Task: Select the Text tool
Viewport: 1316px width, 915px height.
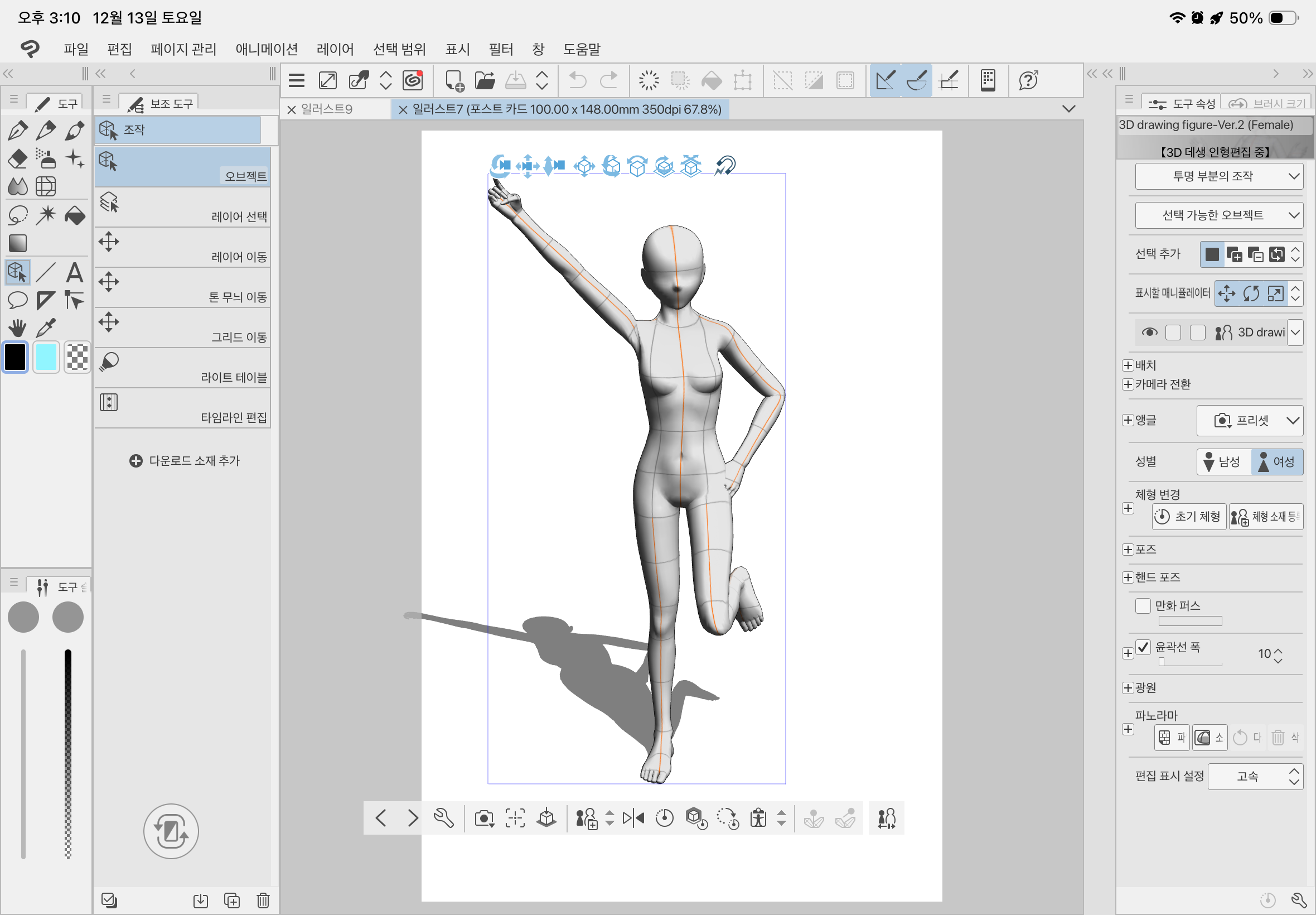Action: pos(75,272)
